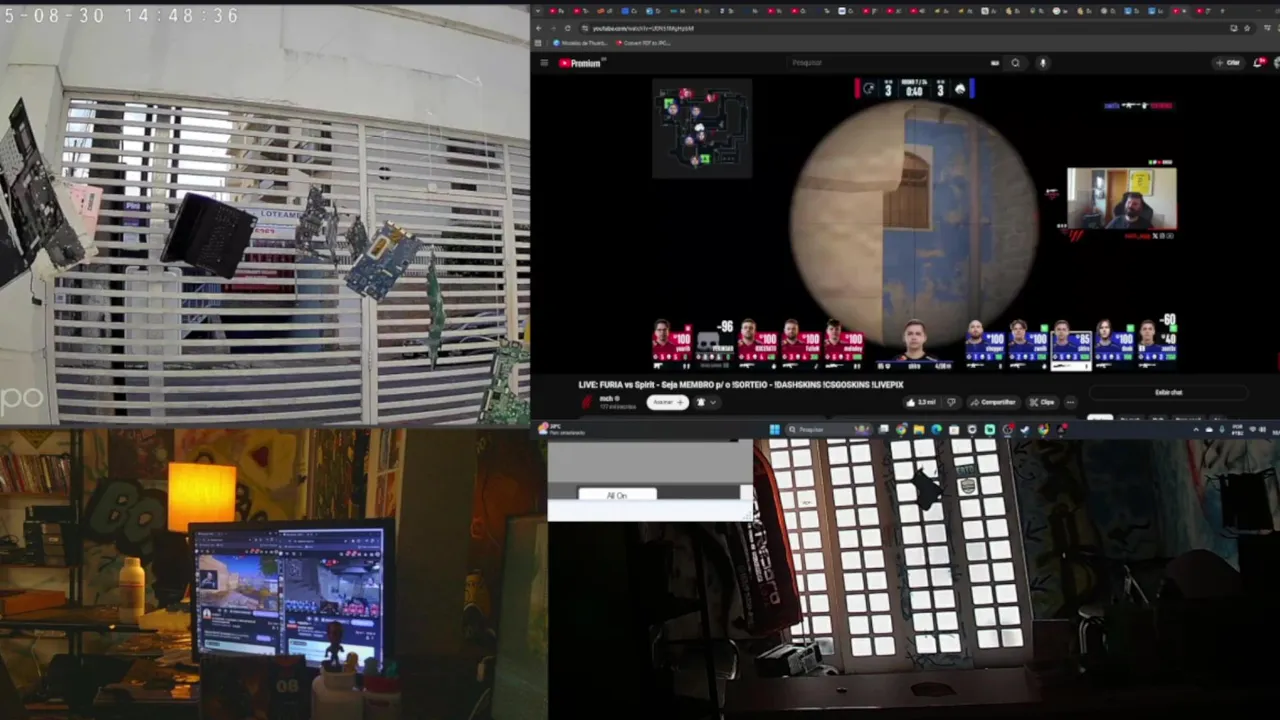Open YouTube notifications bell in header
Image resolution: width=1280 pixels, height=720 pixels.
1259,63
